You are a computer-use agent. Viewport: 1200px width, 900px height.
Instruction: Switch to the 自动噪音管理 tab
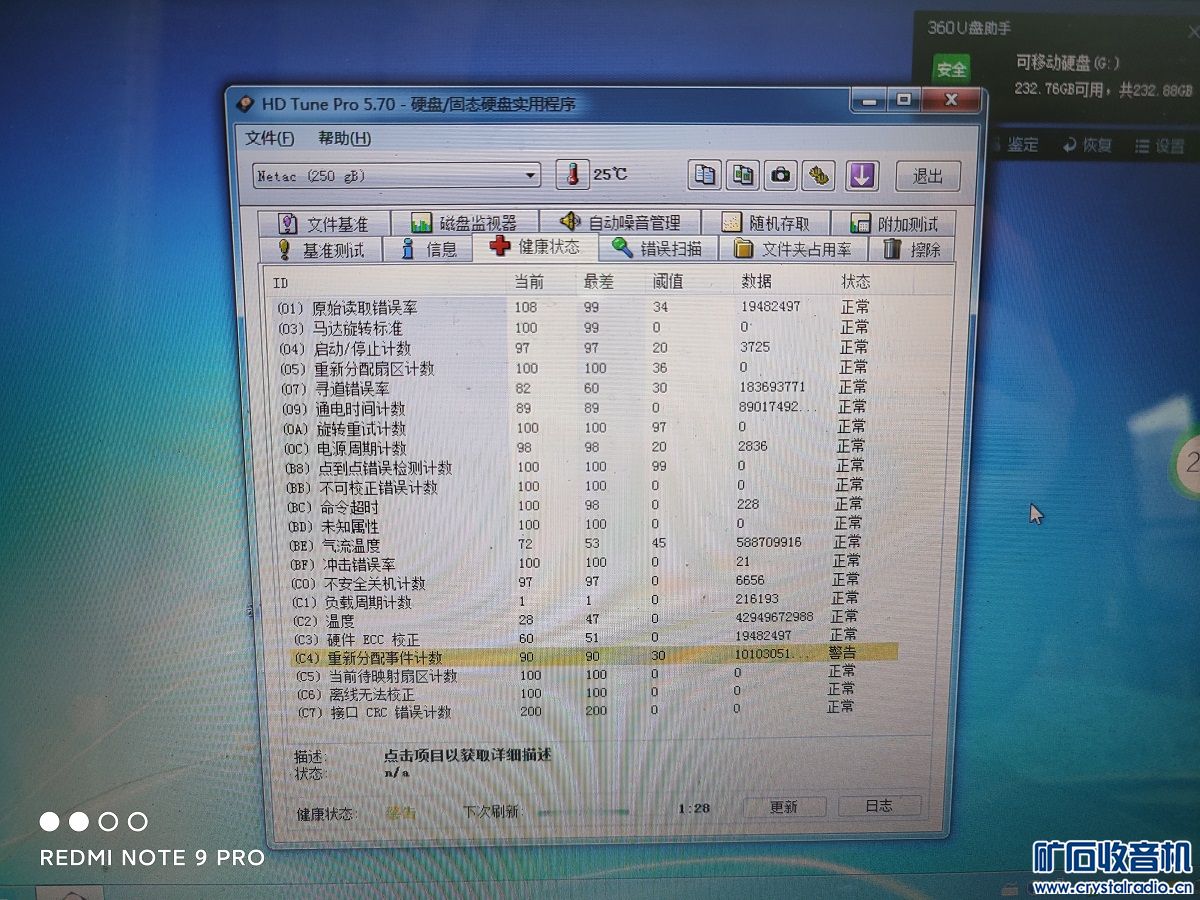click(620, 223)
